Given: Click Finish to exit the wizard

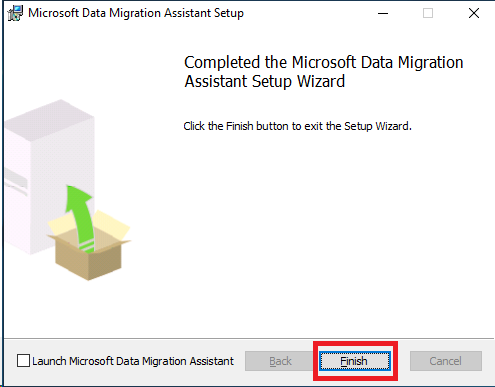Looking at the screenshot, I should (x=355, y=361).
